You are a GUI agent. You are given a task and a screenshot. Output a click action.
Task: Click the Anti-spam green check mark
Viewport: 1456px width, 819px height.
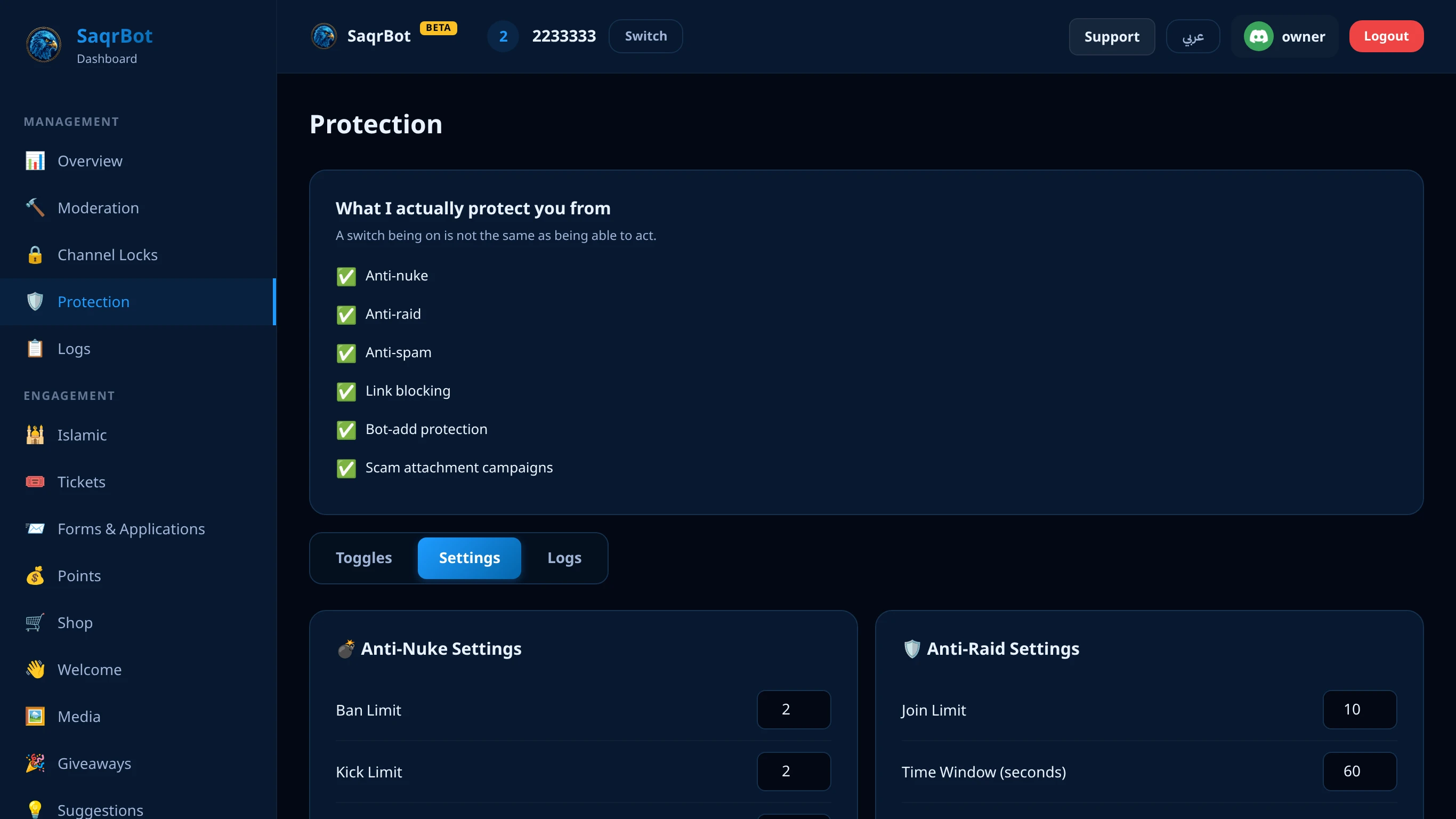(x=346, y=354)
